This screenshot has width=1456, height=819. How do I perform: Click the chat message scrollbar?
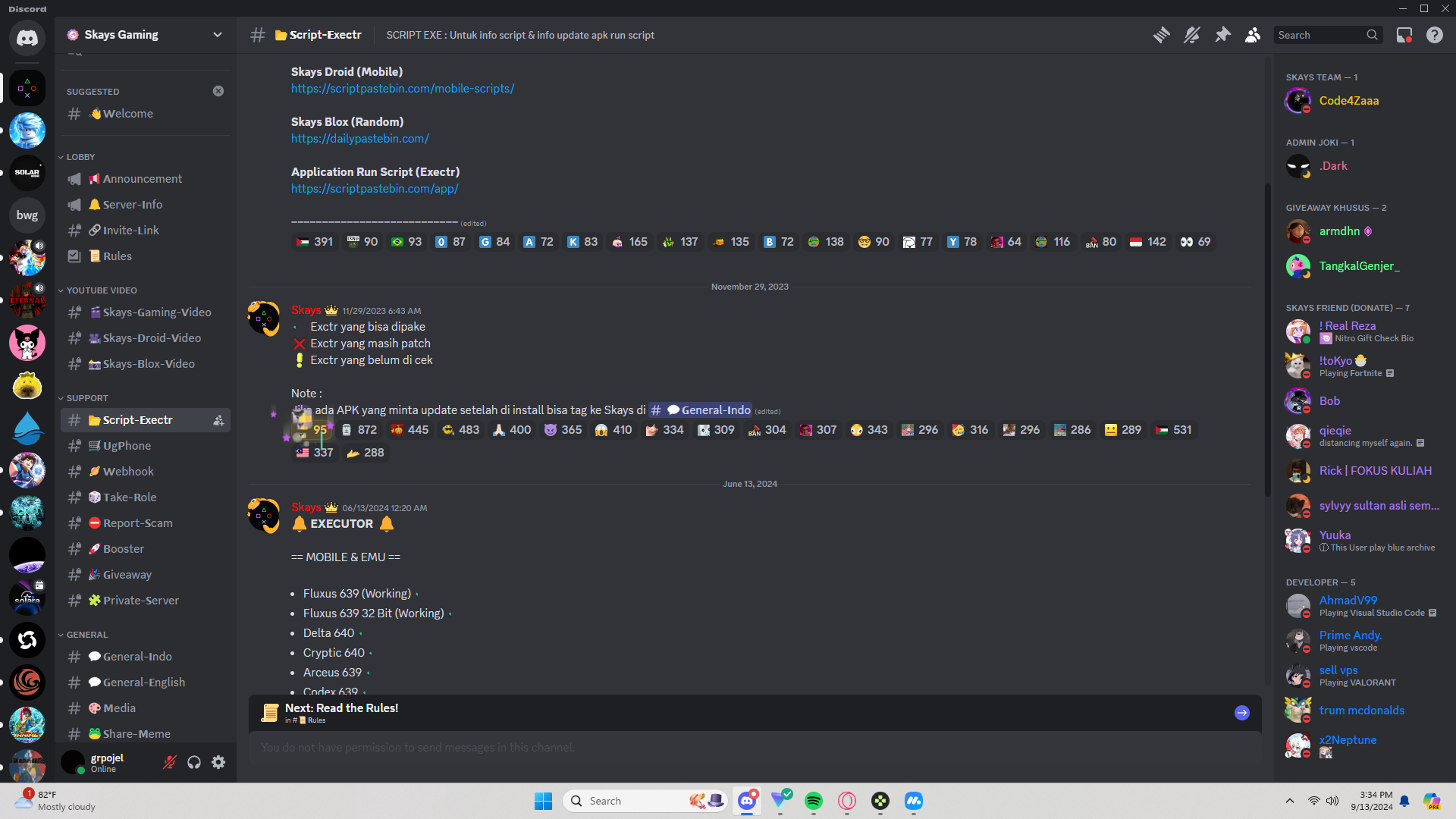click(x=1267, y=340)
